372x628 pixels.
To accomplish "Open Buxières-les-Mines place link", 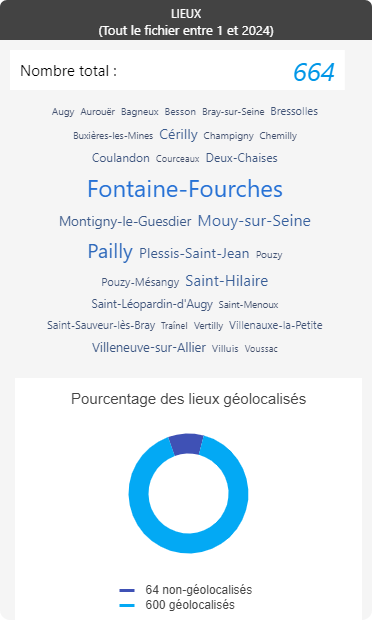I will [x=113, y=136].
